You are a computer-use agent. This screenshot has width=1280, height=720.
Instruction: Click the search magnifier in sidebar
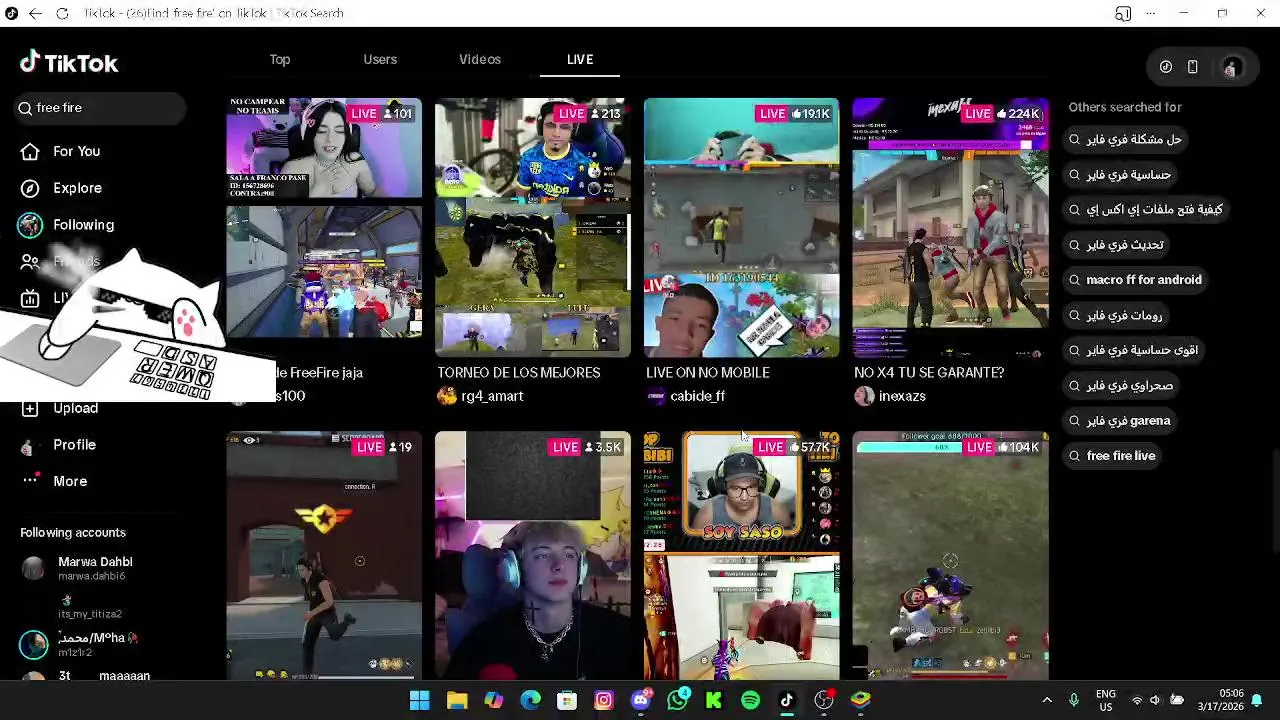pos(25,108)
